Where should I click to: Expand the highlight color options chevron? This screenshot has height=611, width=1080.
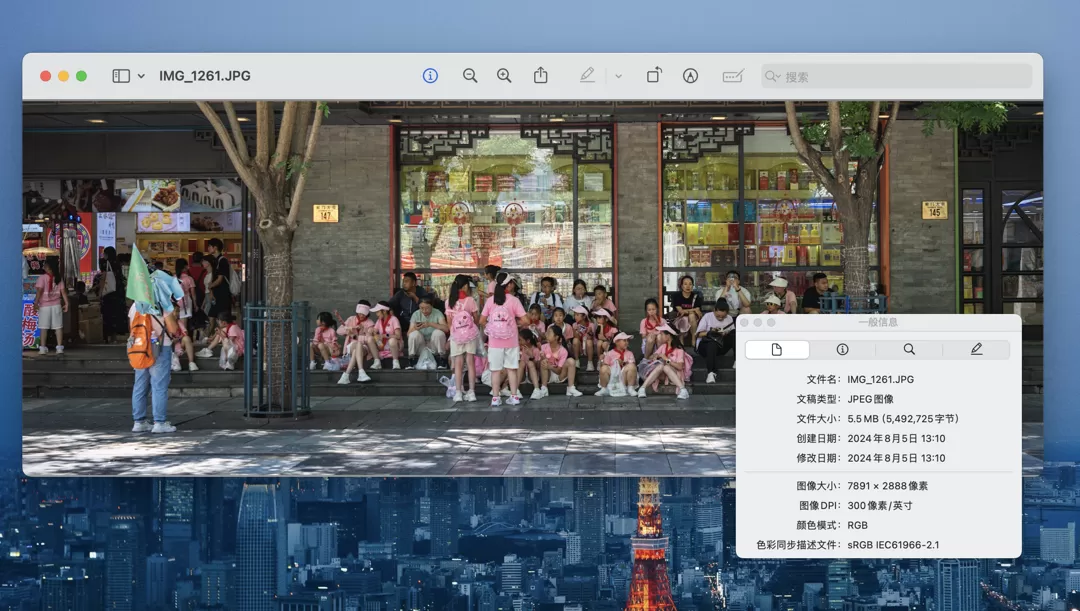[x=618, y=76]
